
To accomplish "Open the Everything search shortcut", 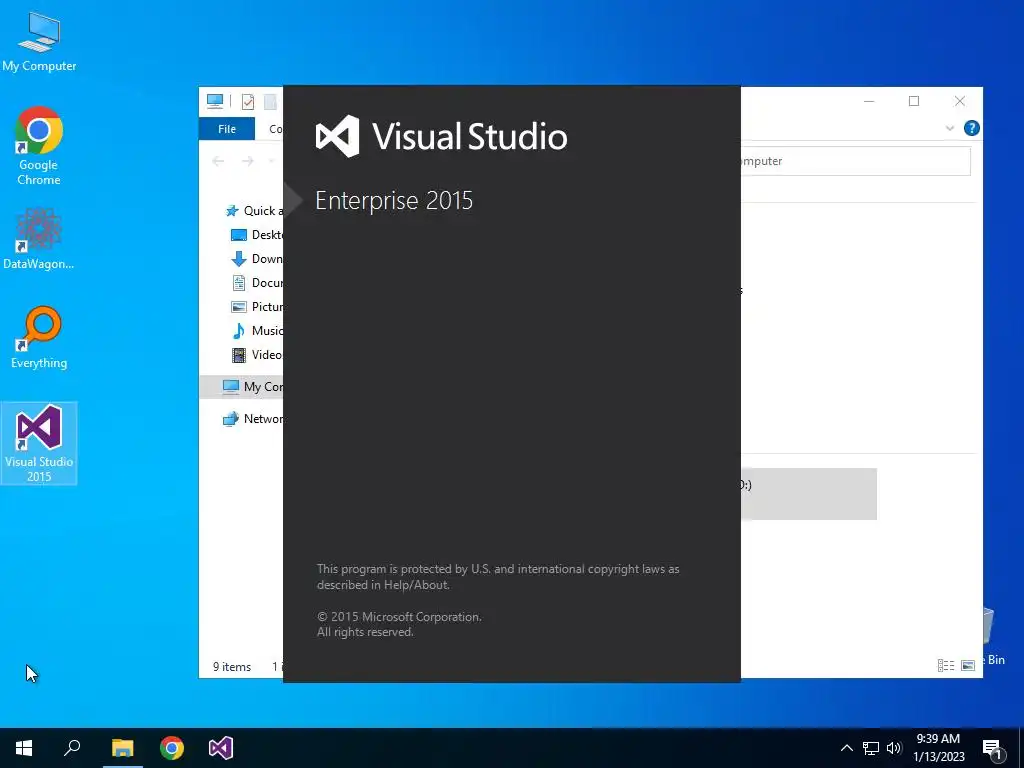I will tap(39, 338).
